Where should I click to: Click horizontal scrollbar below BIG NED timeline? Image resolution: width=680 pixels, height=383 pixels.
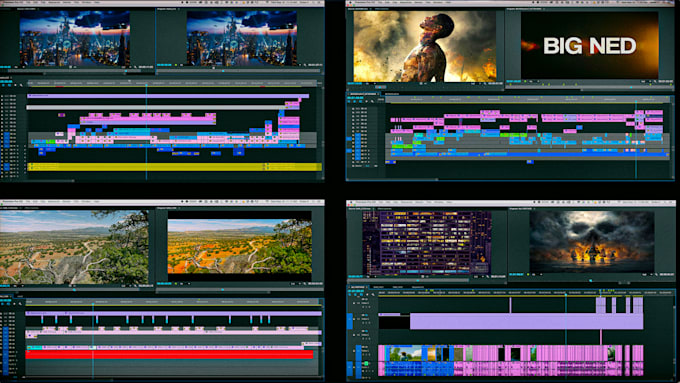(392, 179)
